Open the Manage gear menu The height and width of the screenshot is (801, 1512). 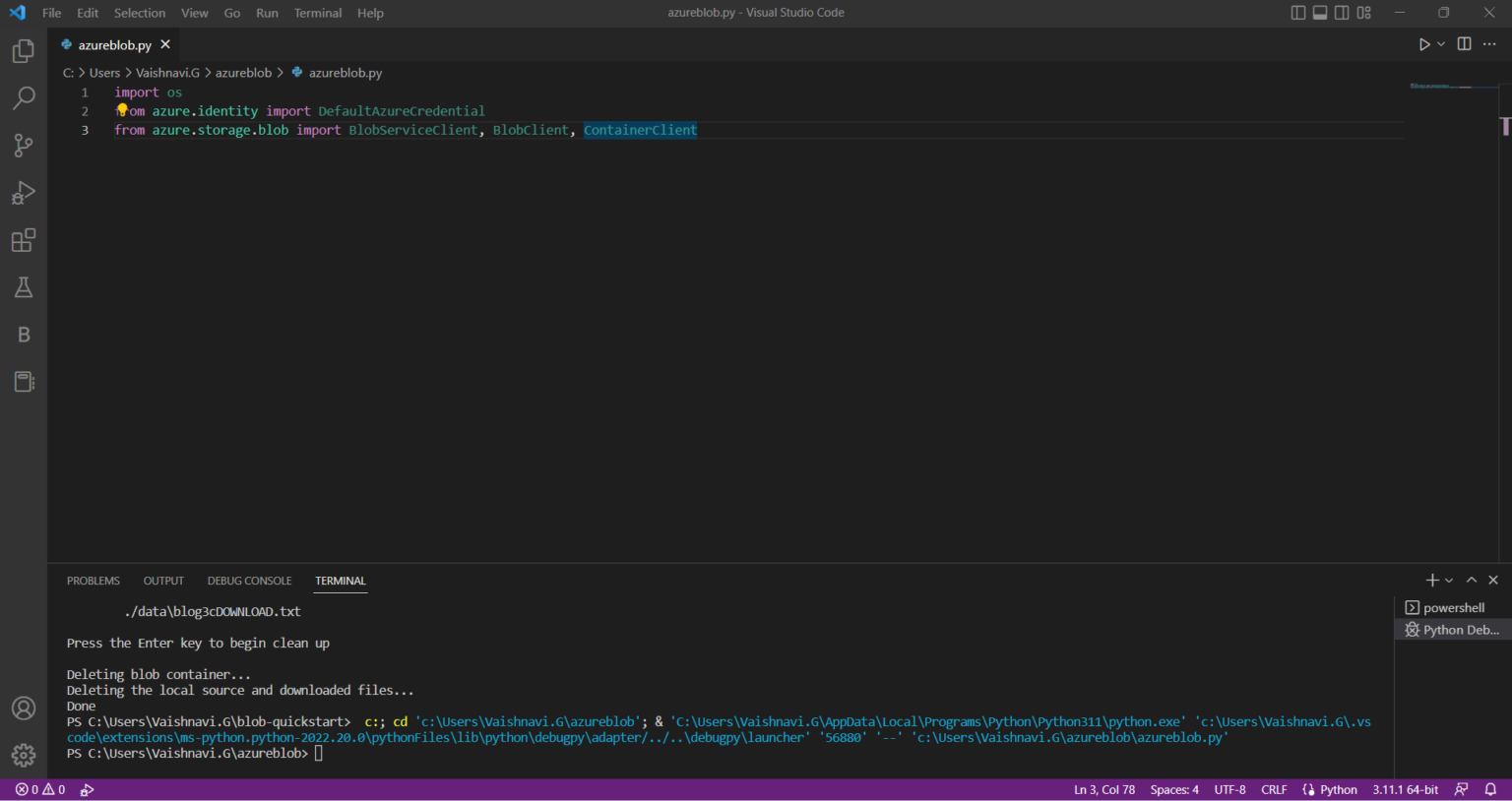23,755
